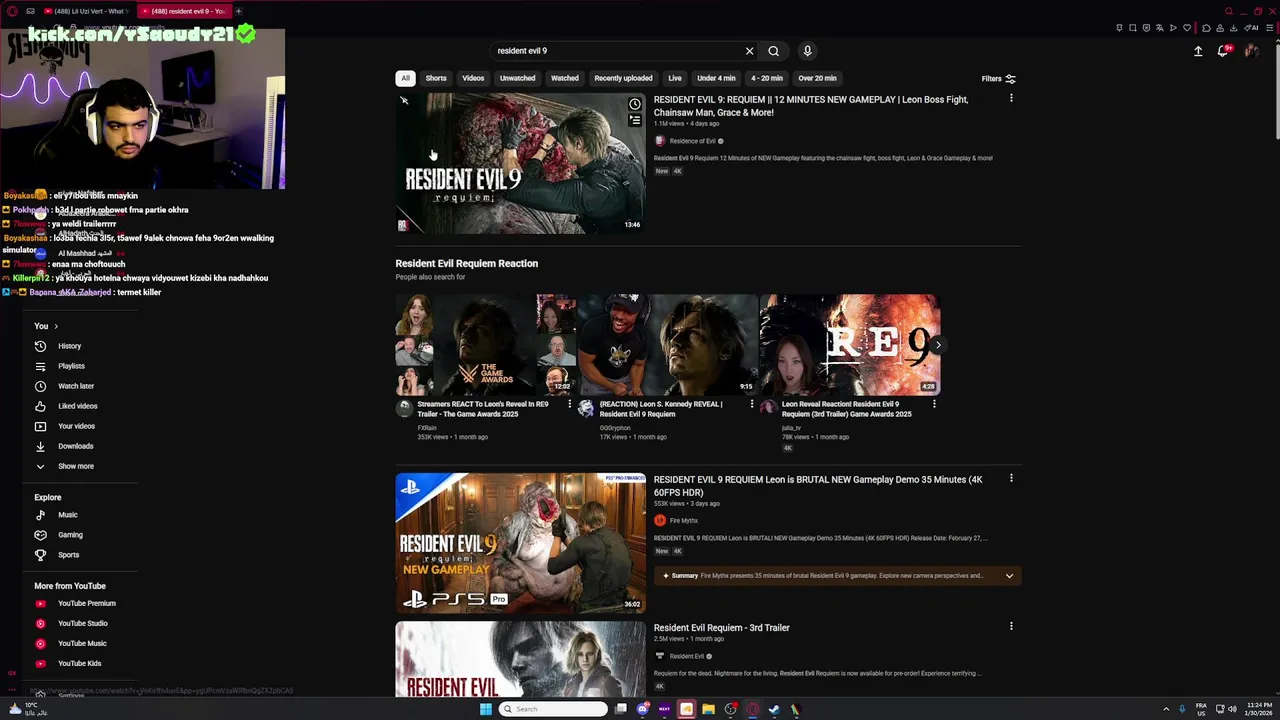Open Fire Mythx channel
The height and width of the screenshot is (720, 1280).
(x=683, y=521)
